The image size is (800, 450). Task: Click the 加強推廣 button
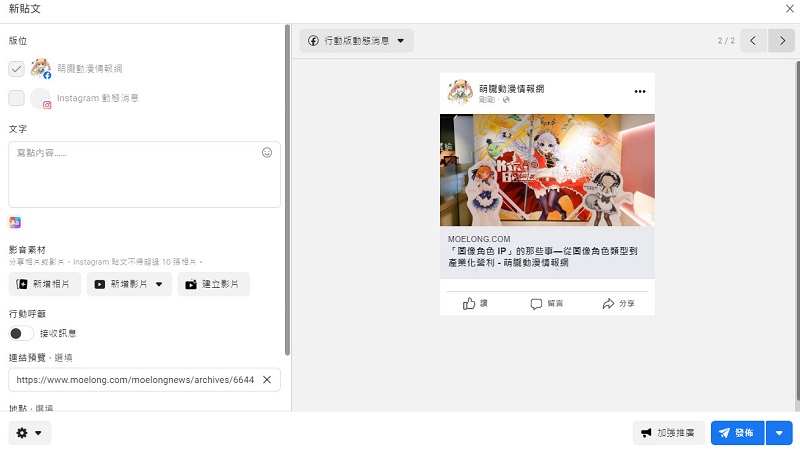tap(669, 433)
